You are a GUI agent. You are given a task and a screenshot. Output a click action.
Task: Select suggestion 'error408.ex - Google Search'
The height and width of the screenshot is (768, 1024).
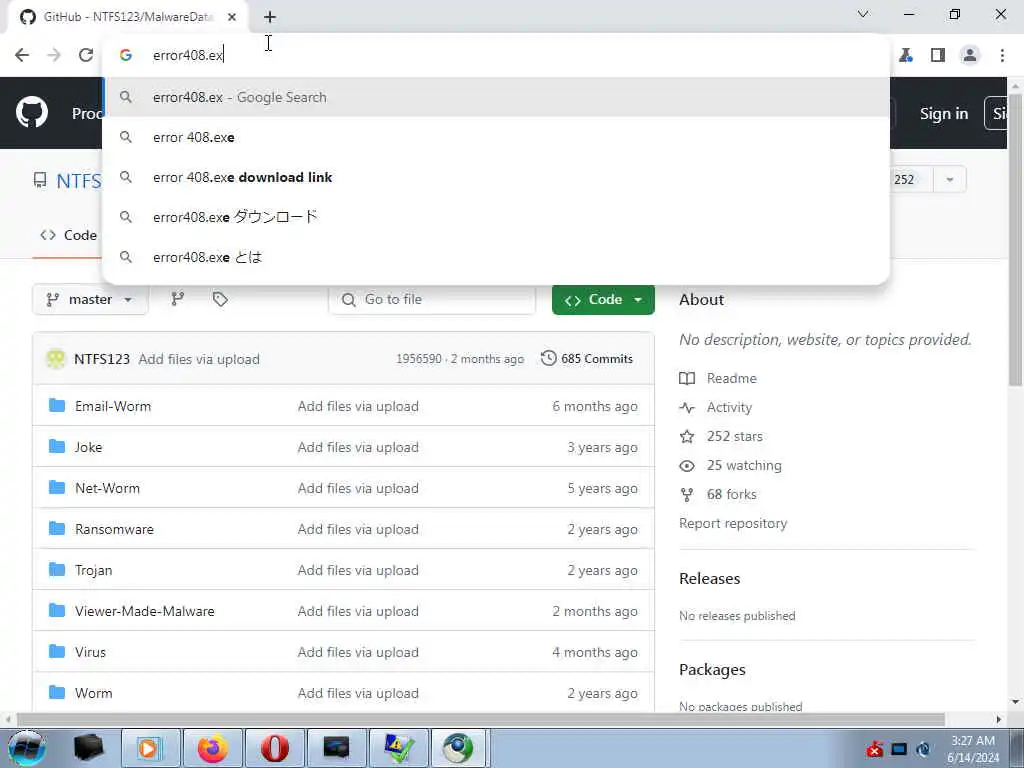pos(496,97)
